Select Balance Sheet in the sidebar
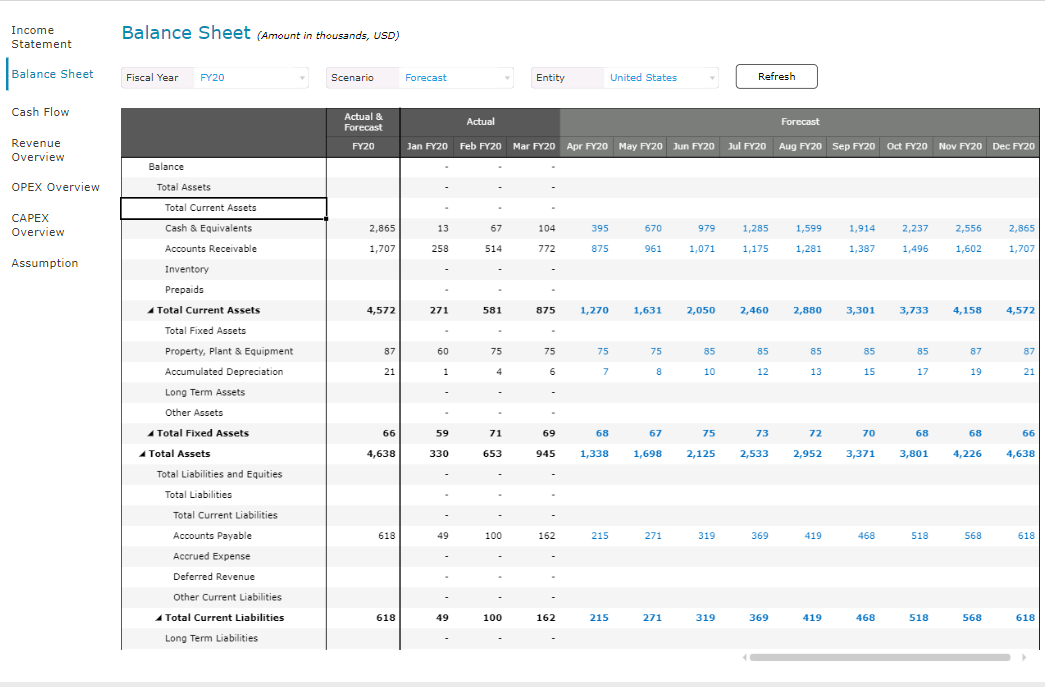 coord(50,74)
